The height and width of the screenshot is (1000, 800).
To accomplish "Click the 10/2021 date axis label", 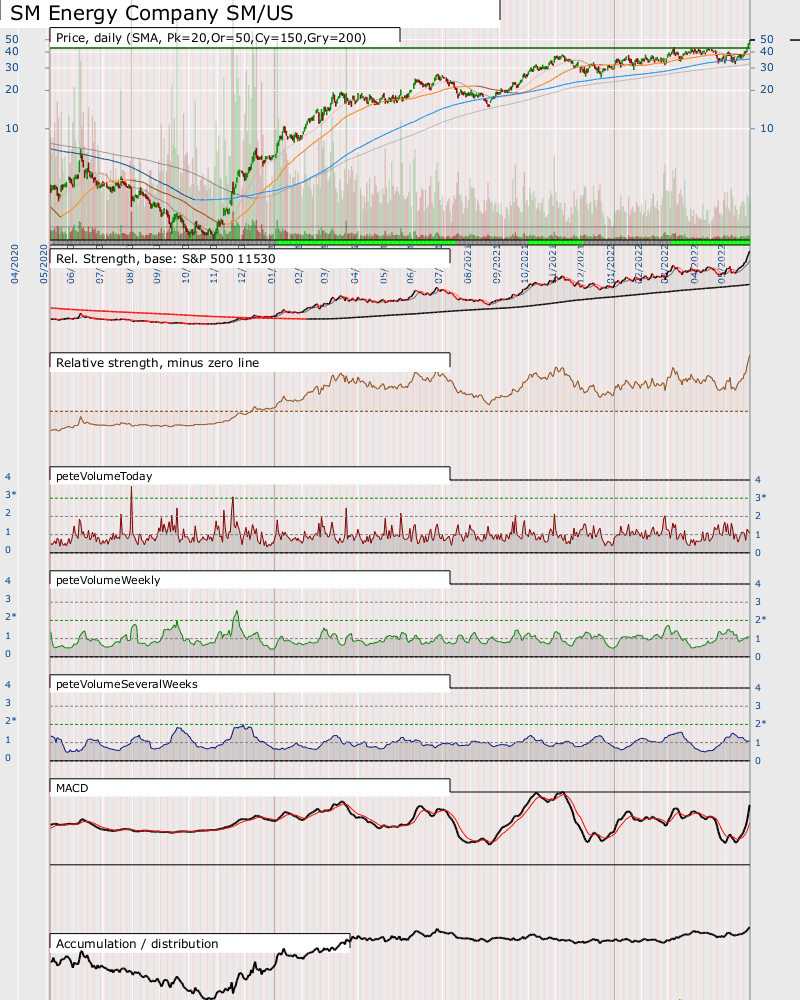I will (524, 264).
